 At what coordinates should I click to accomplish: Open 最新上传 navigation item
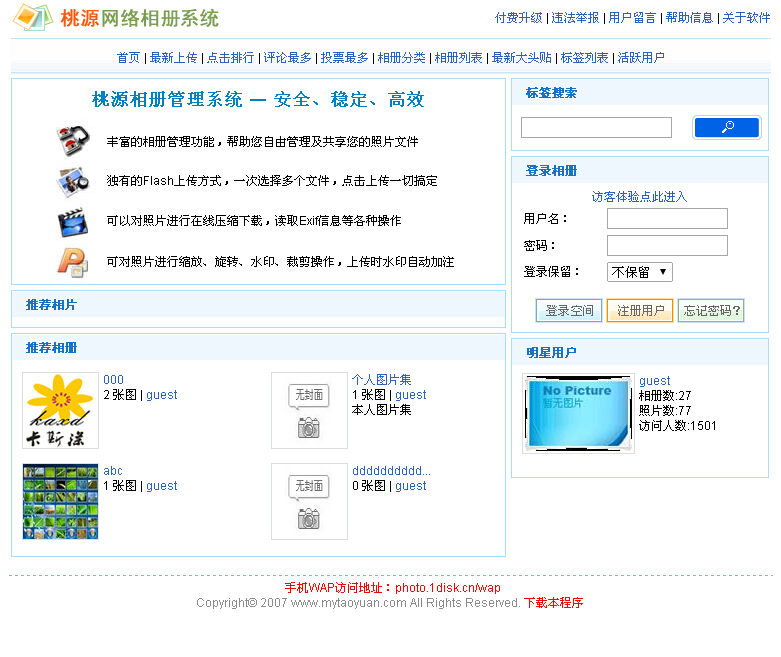(173, 58)
